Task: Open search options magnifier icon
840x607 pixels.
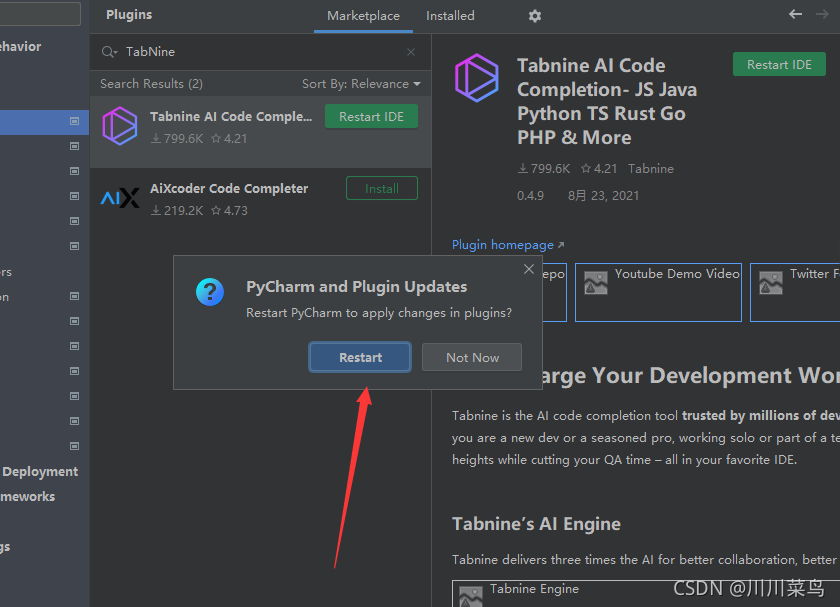Action: click(x=109, y=52)
